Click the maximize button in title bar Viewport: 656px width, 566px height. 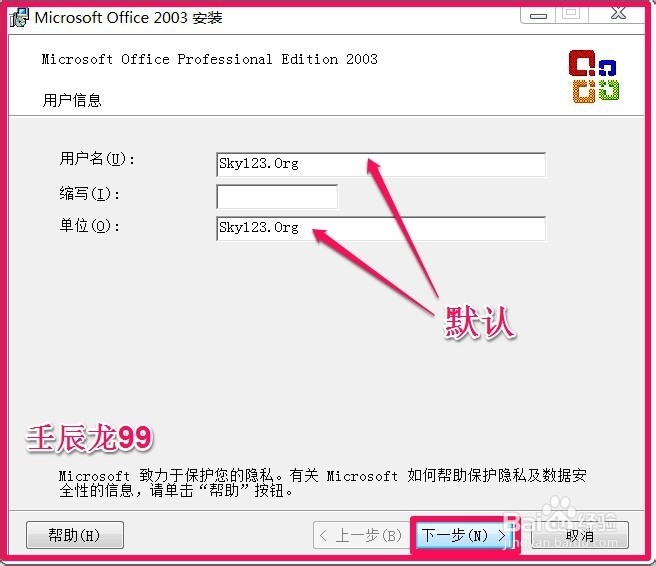coord(572,14)
